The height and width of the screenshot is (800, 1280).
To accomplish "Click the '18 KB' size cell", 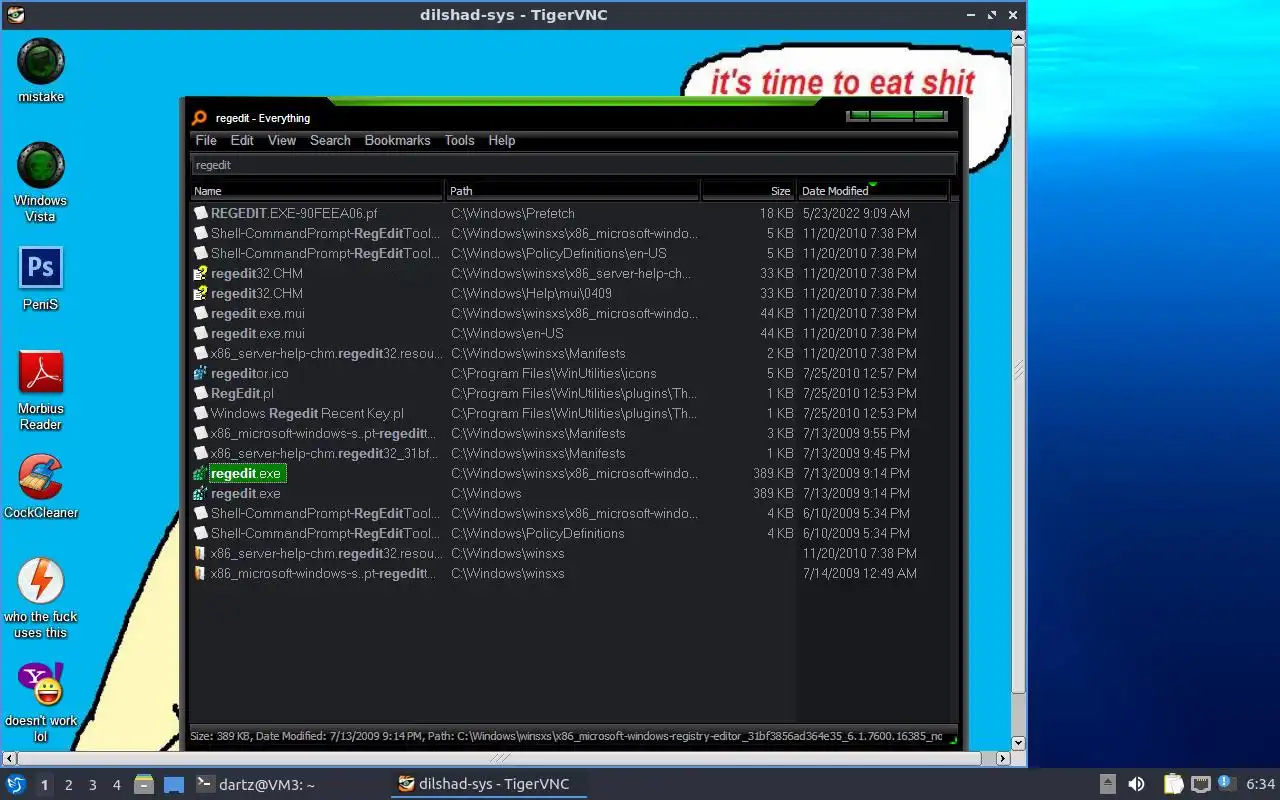I will pyautogui.click(x=776, y=213).
